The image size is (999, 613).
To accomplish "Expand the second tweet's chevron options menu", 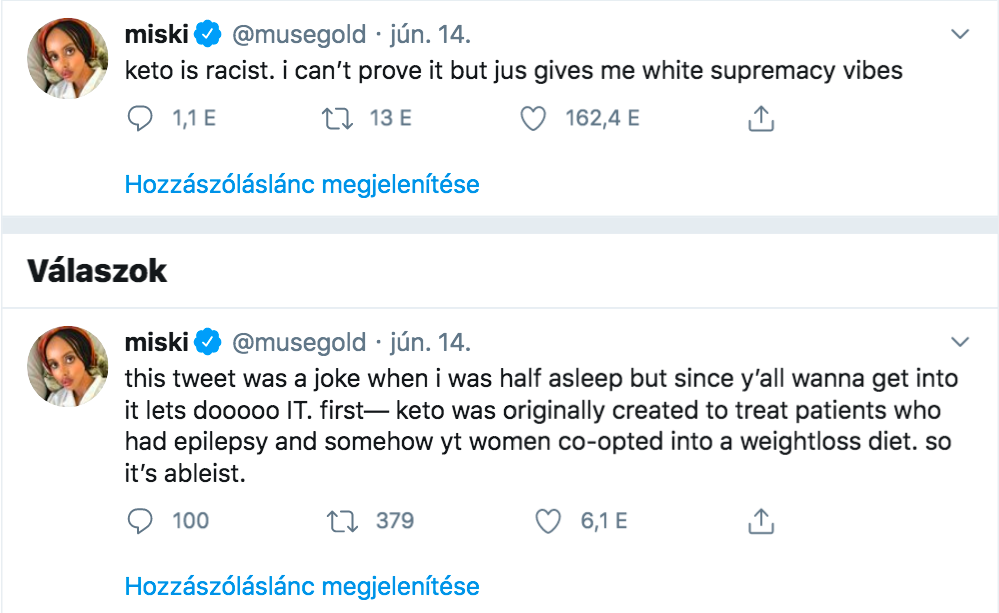I will (960, 343).
